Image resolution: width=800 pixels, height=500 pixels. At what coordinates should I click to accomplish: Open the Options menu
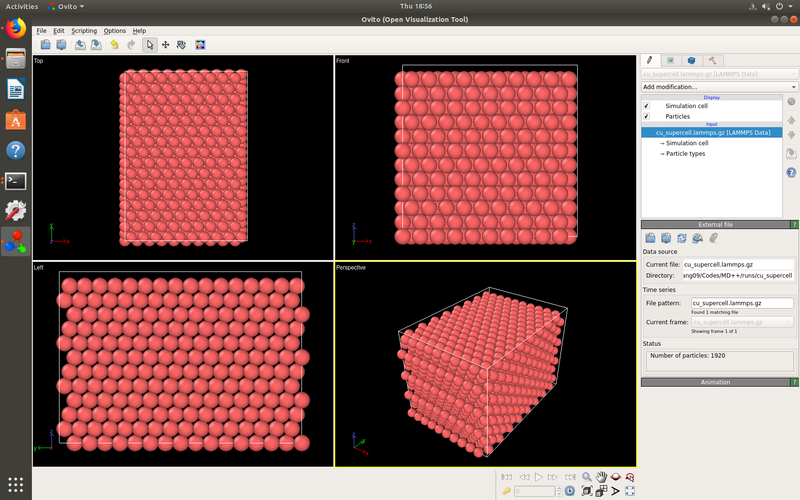(x=114, y=31)
